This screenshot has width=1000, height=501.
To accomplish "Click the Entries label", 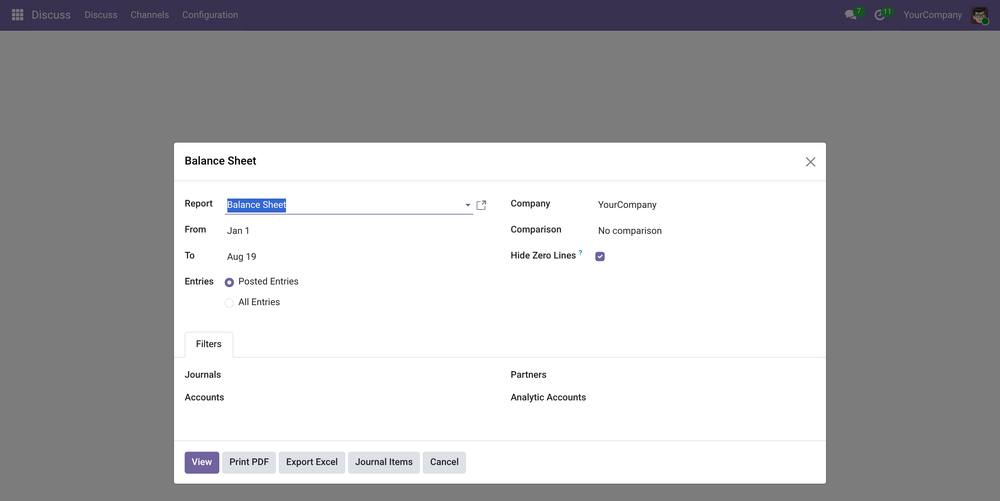I will point(199,281).
